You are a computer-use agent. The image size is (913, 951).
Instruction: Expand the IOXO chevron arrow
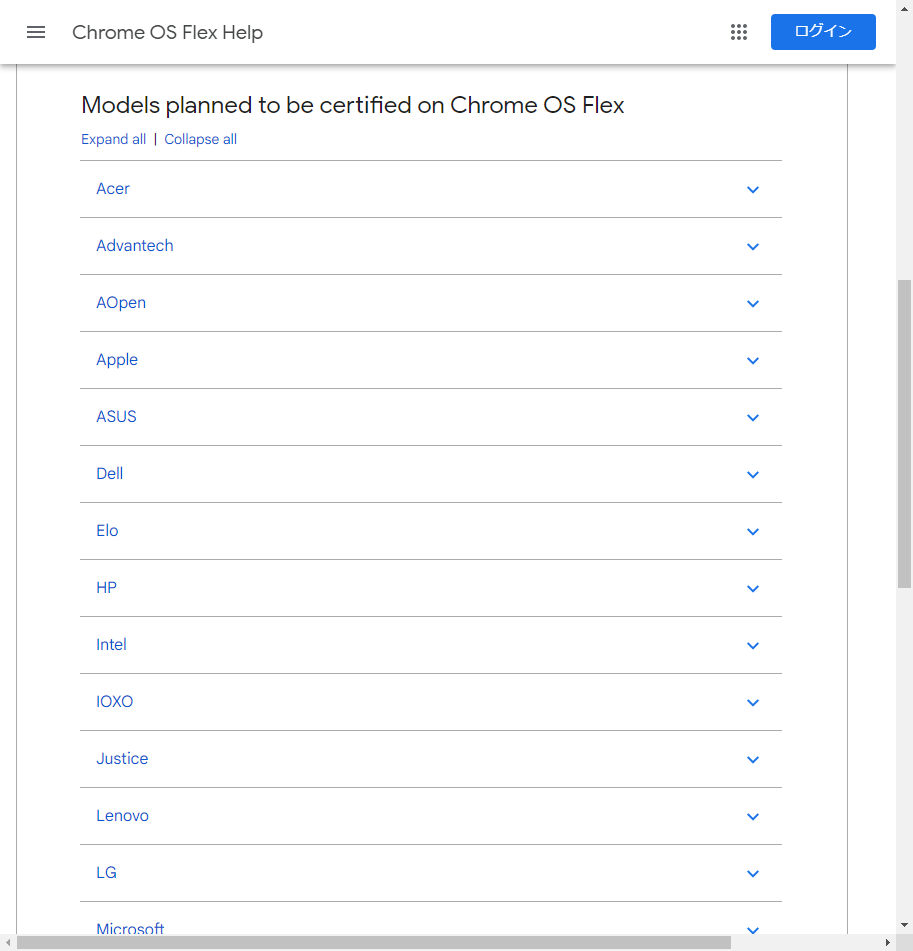(752, 703)
